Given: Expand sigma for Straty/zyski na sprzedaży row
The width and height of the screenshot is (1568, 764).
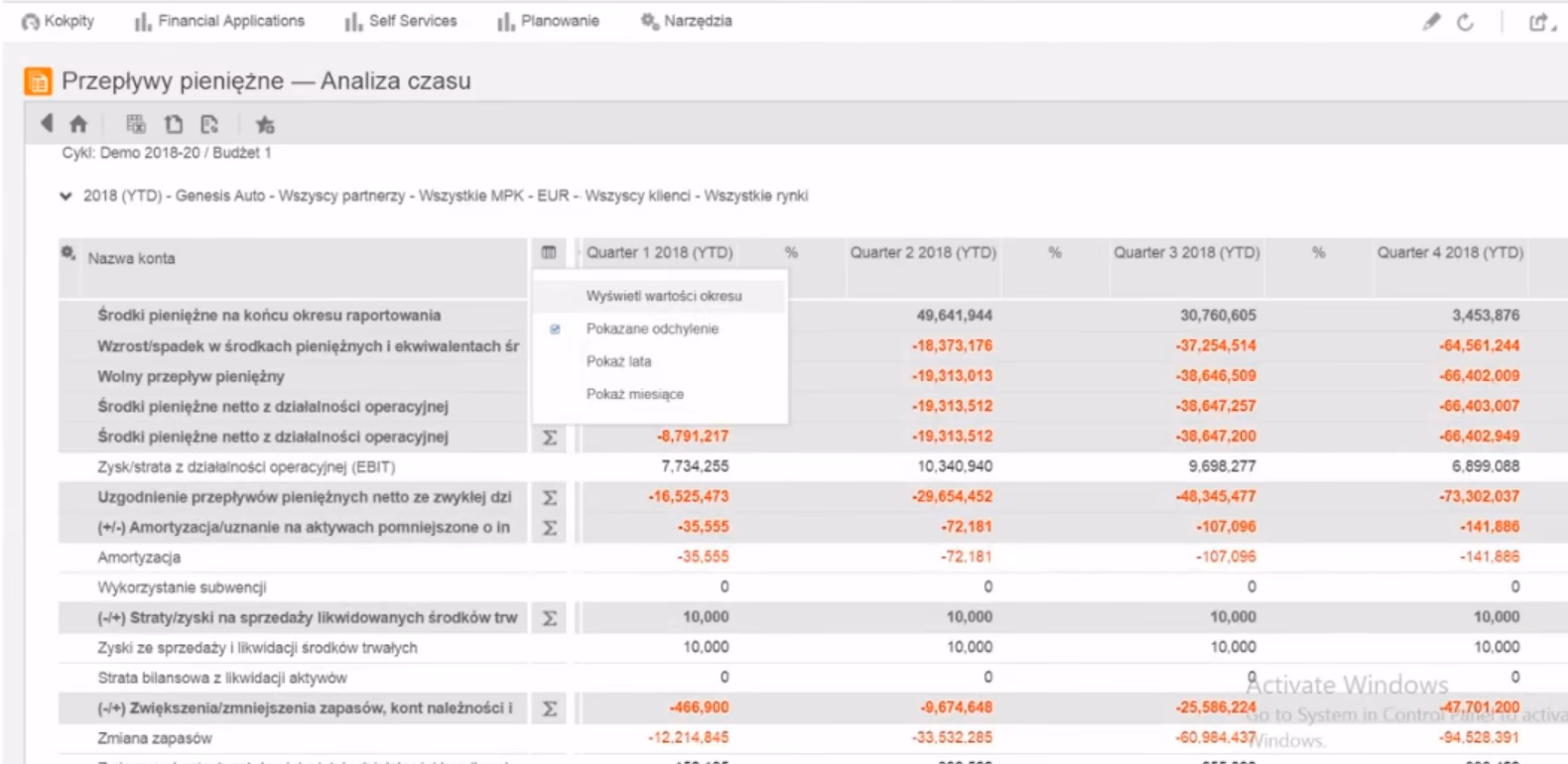Looking at the screenshot, I should click(549, 618).
